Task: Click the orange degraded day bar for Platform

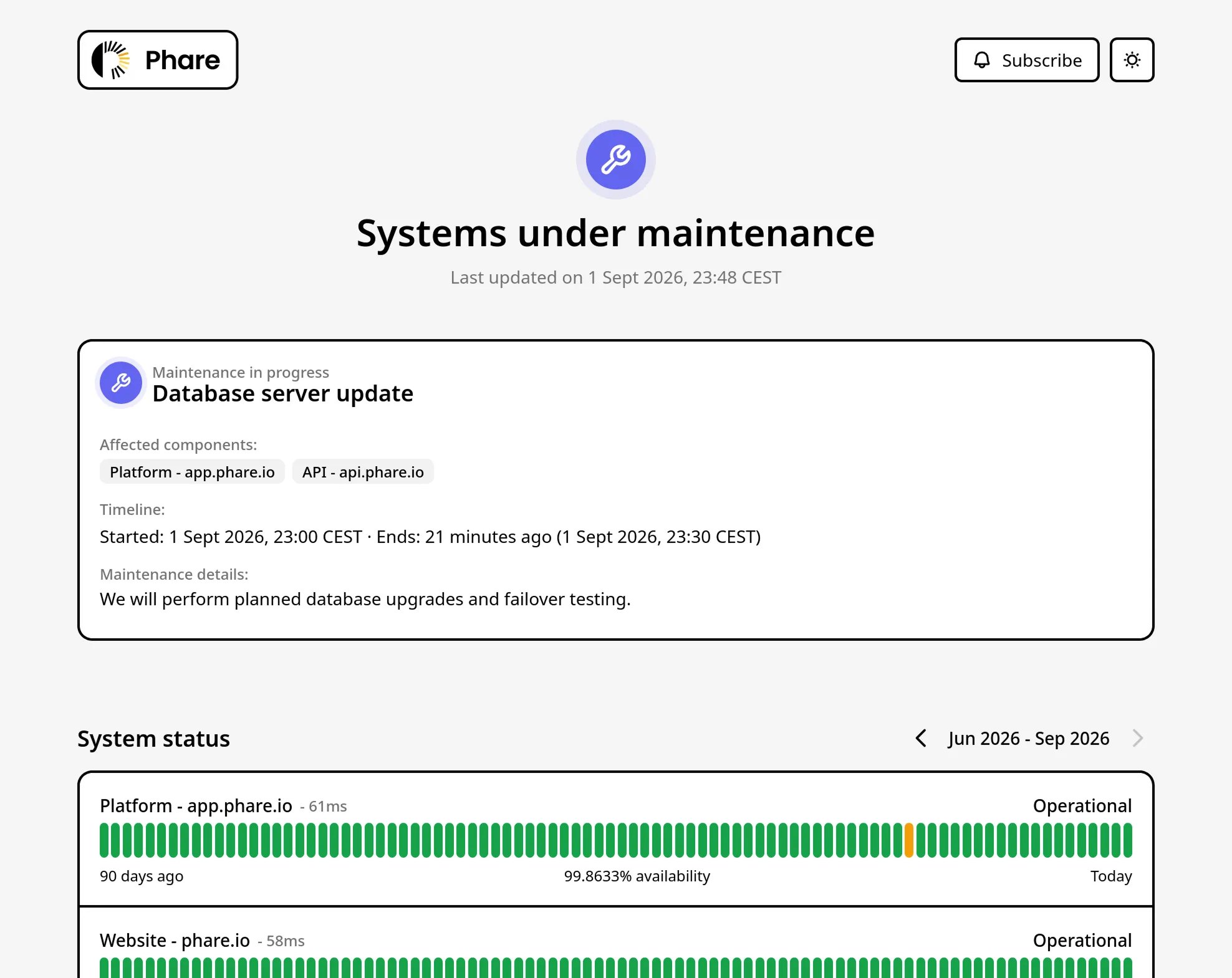Action: click(x=909, y=840)
